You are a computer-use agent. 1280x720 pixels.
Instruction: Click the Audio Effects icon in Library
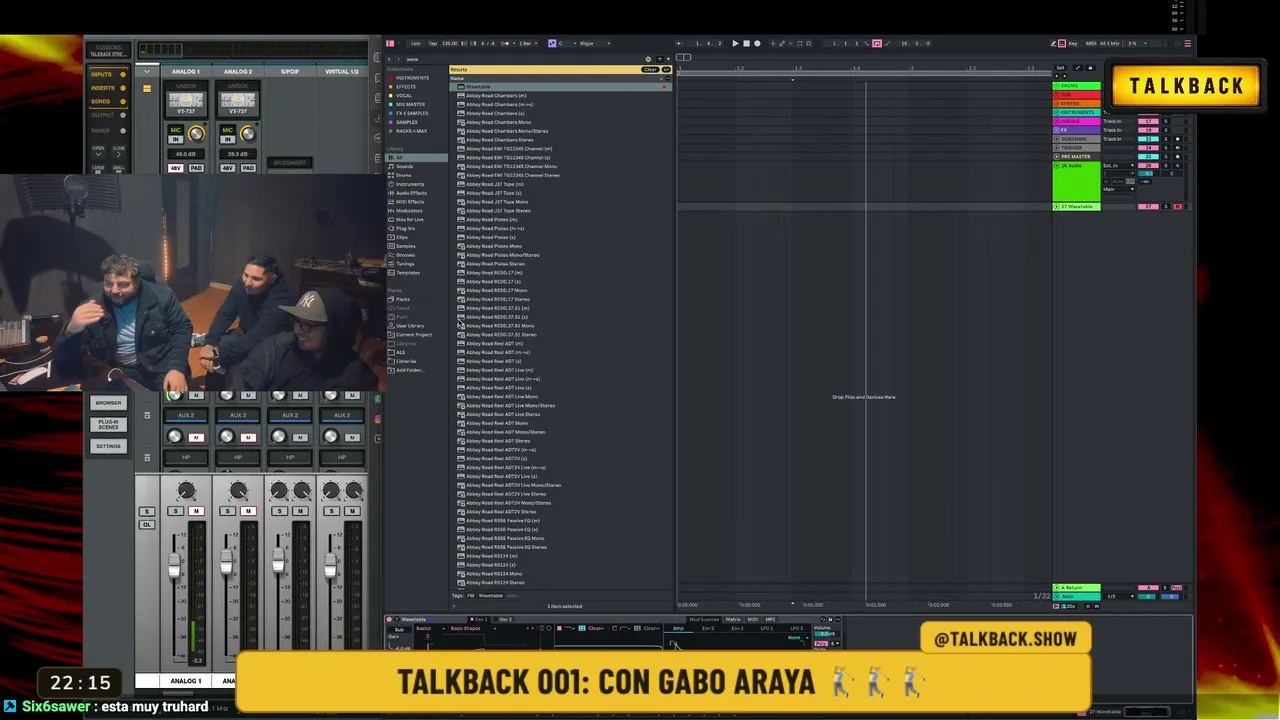coord(392,193)
